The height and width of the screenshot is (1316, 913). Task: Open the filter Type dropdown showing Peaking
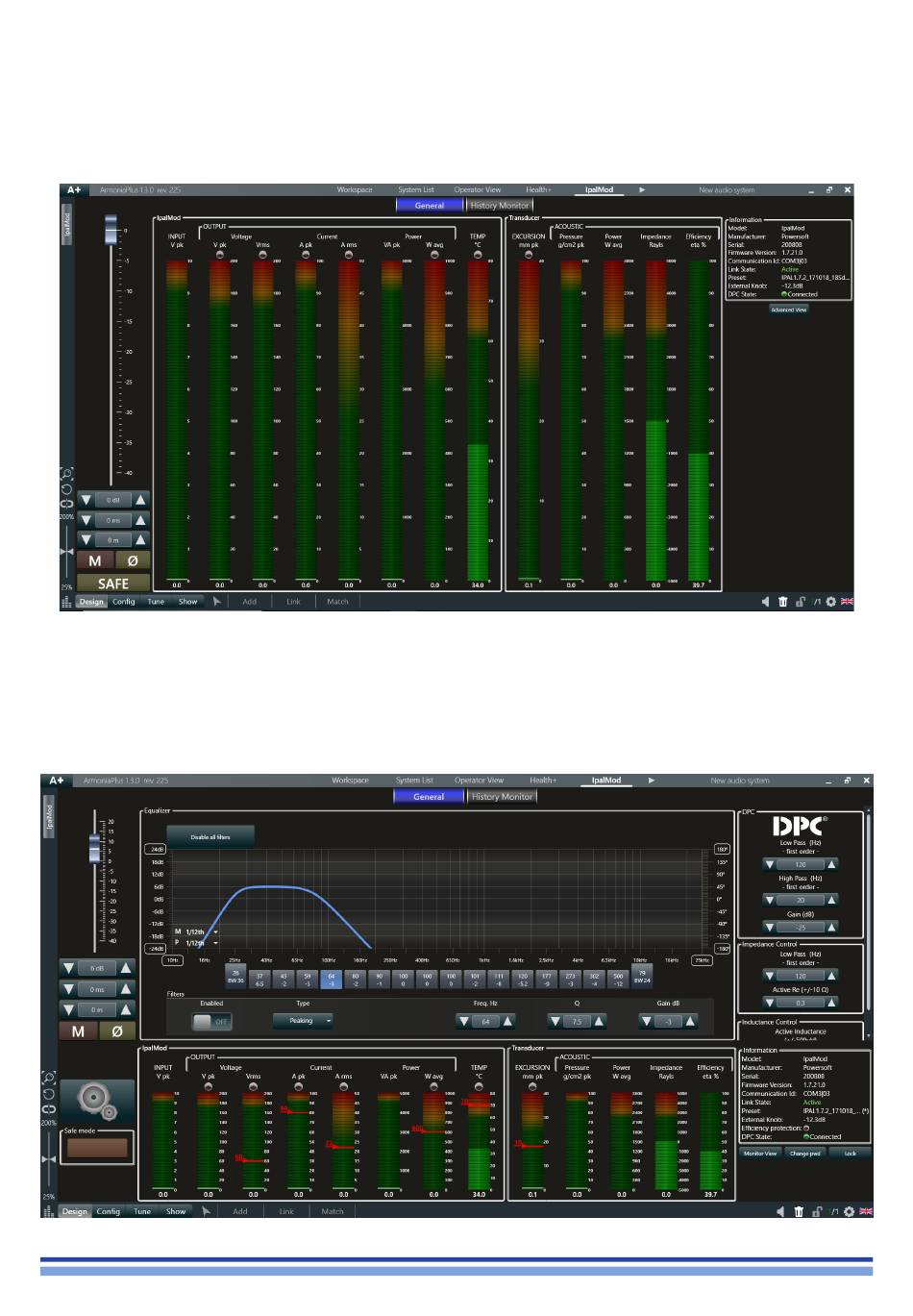click(x=303, y=1021)
